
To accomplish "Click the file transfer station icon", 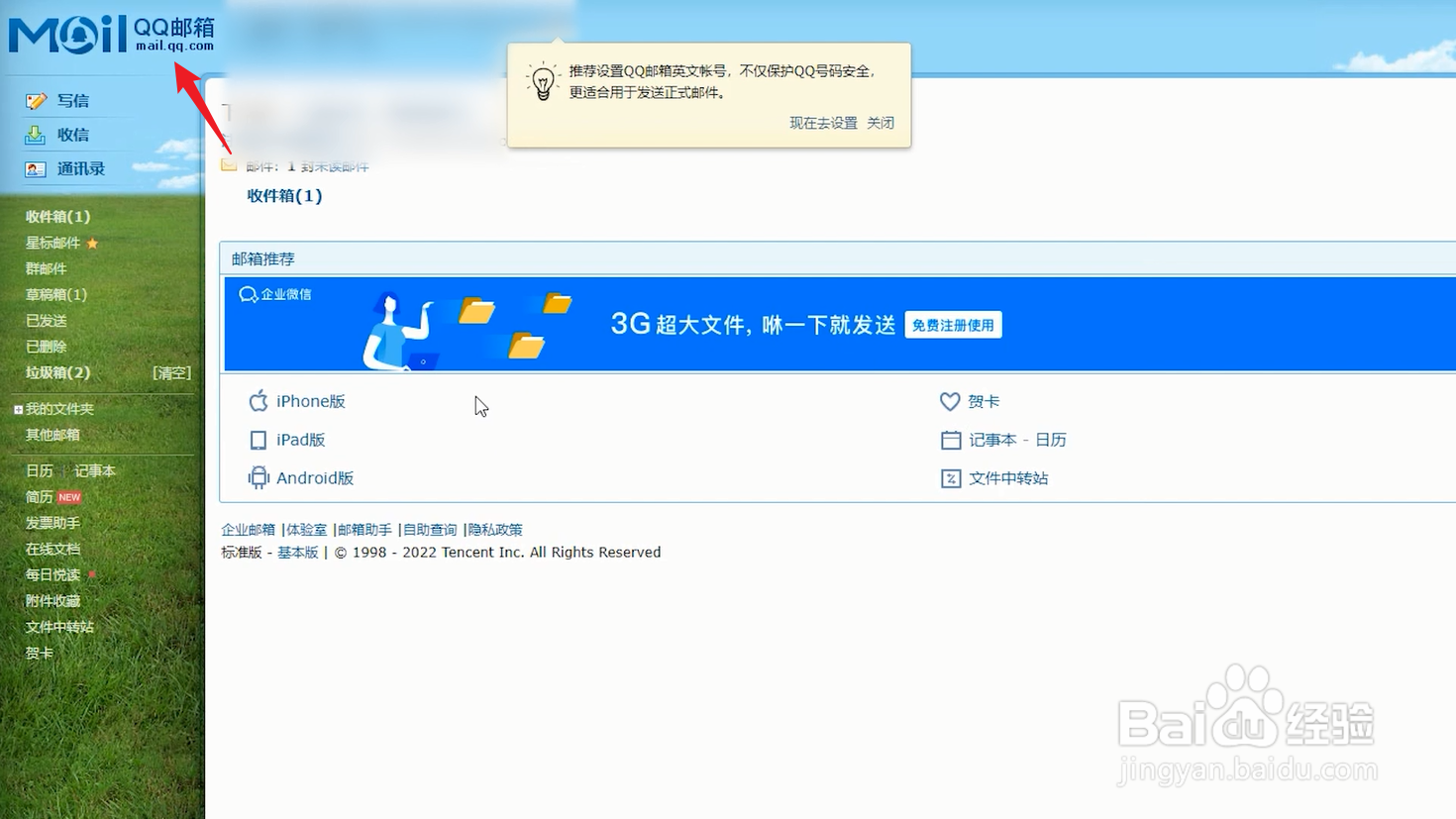I will click(951, 478).
